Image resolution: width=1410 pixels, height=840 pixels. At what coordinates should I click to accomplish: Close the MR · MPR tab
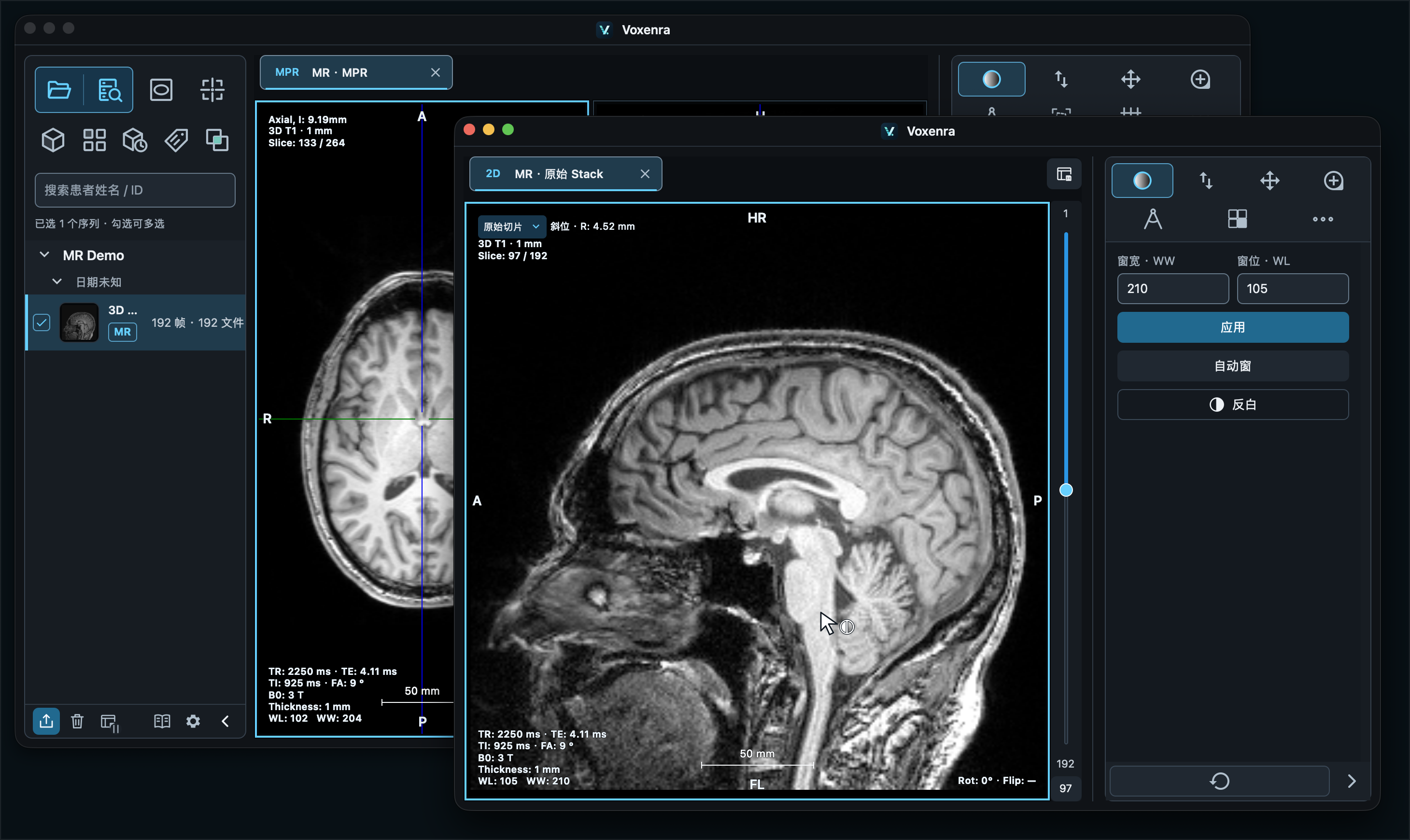(x=435, y=72)
